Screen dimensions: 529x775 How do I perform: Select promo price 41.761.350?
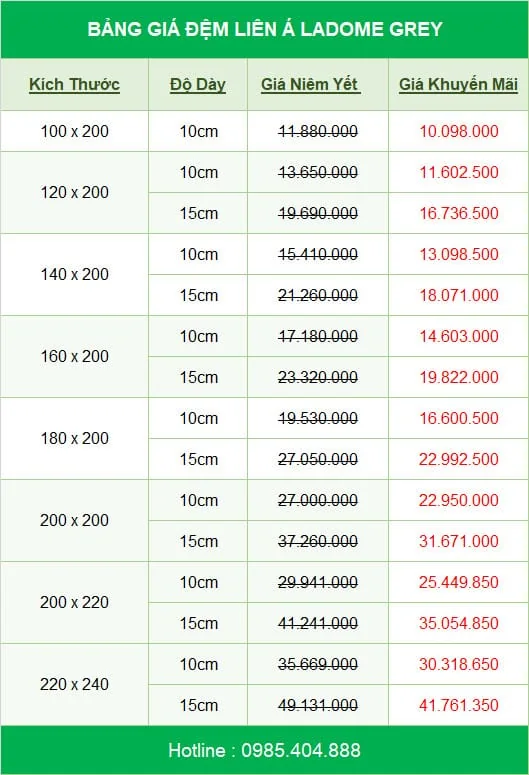point(459,705)
